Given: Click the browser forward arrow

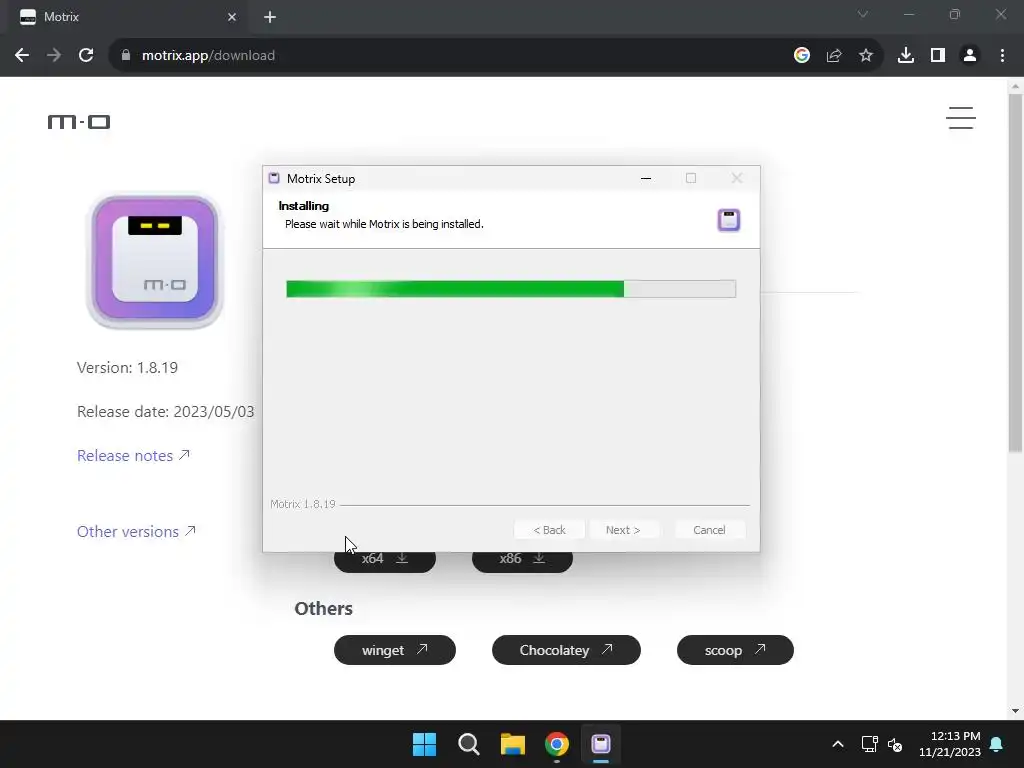Looking at the screenshot, I should click(x=54, y=56).
